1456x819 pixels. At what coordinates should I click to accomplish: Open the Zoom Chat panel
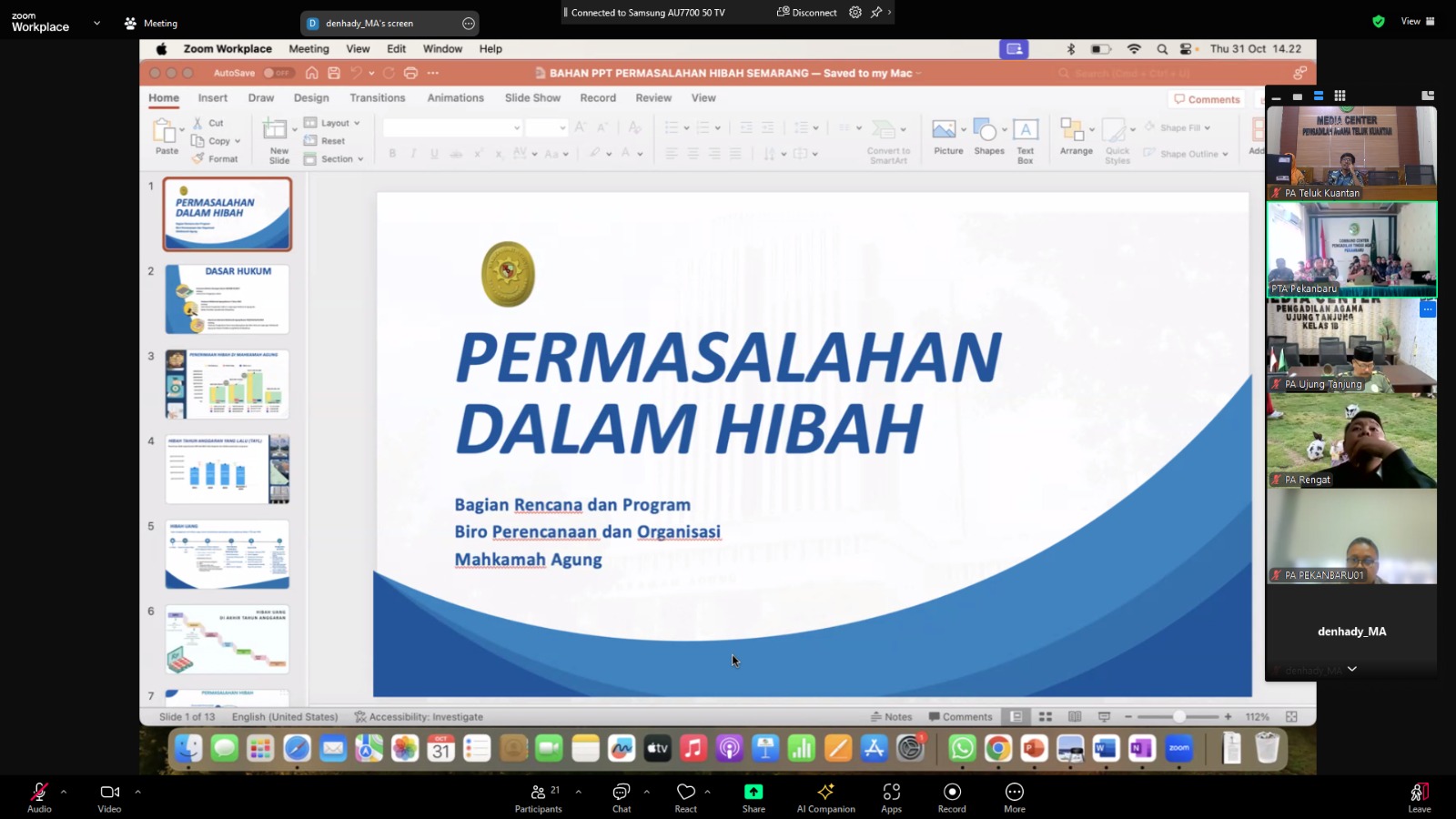(622, 797)
